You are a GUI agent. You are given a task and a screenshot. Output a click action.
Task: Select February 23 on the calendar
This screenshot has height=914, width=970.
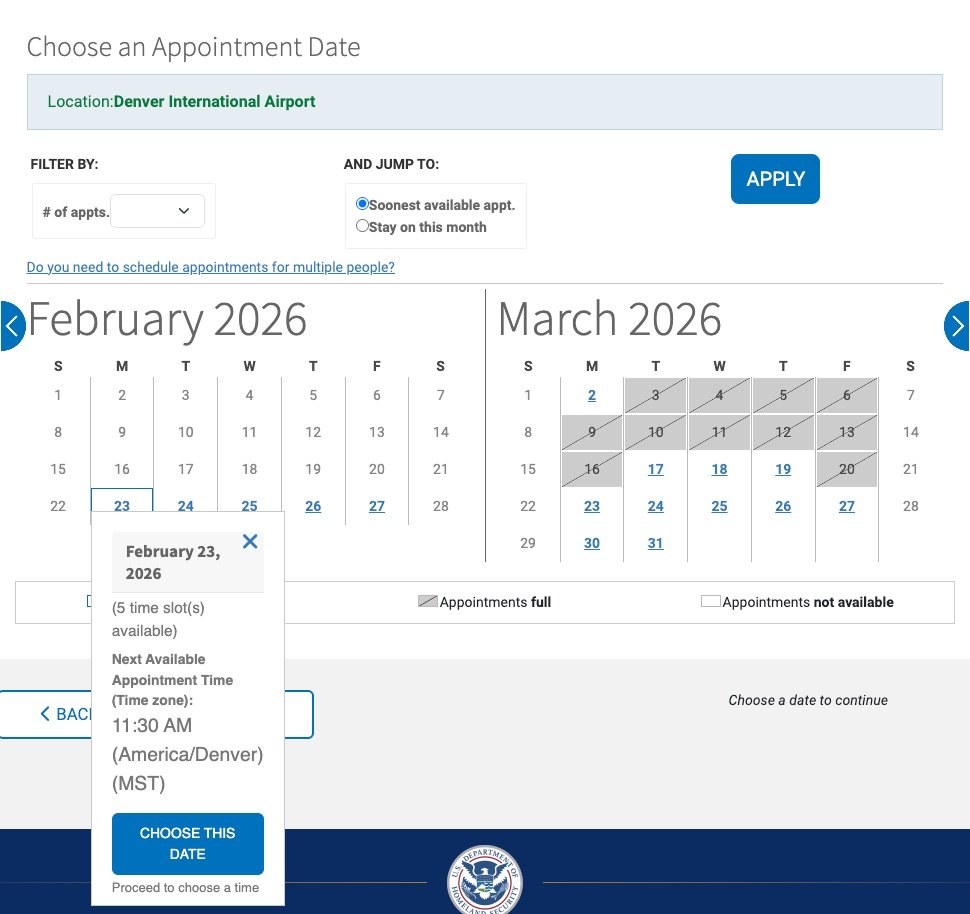tap(122, 506)
